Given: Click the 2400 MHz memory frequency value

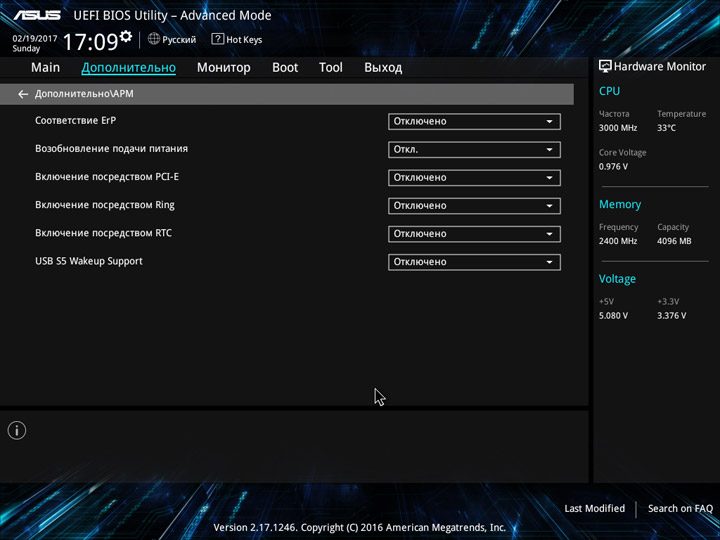Looking at the screenshot, I should (618, 241).
